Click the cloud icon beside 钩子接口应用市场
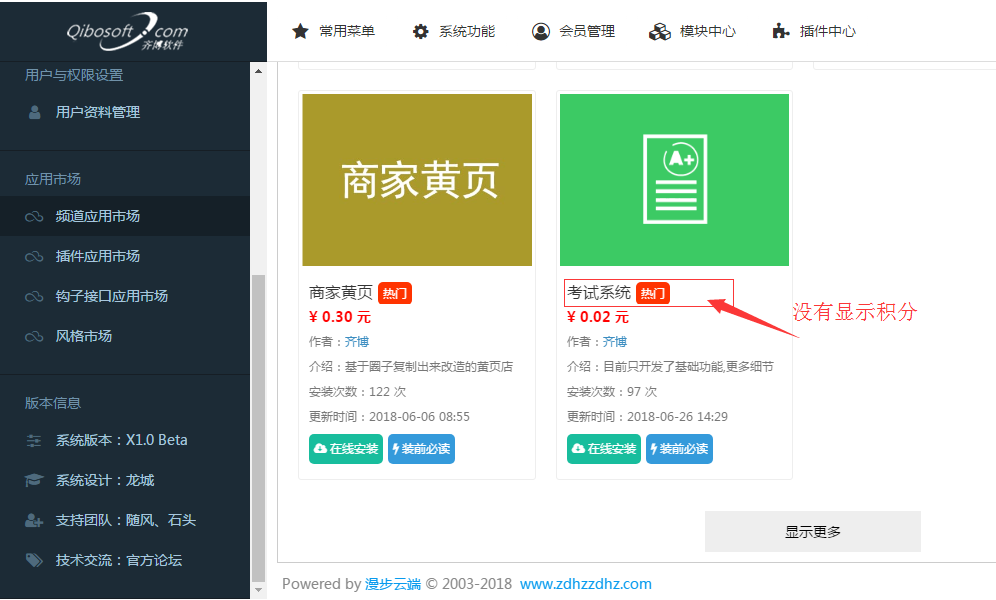Viewport: 996px width, 600px height. click(34, 297)
